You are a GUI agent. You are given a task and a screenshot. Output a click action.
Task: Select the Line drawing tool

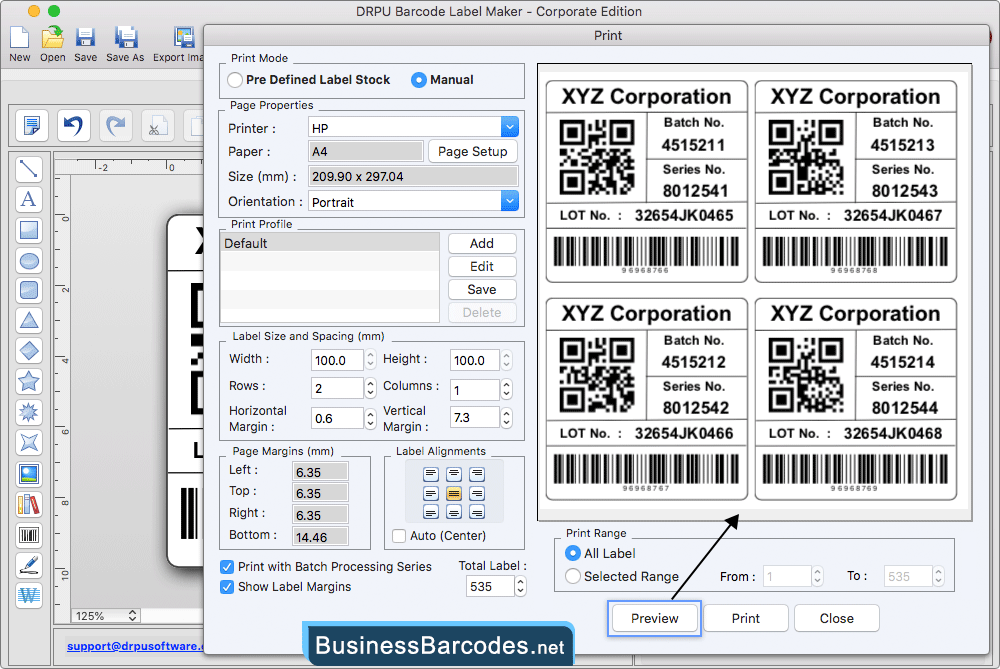click(29, 169)
